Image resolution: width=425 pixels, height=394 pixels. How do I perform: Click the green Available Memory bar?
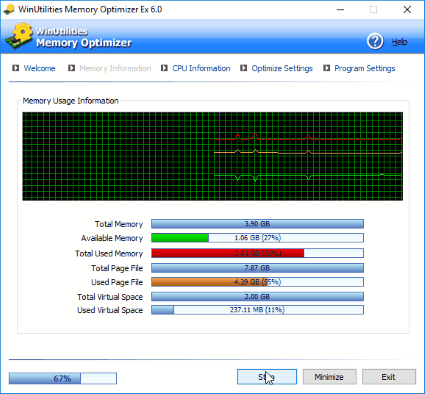click(x=257, y=238)
